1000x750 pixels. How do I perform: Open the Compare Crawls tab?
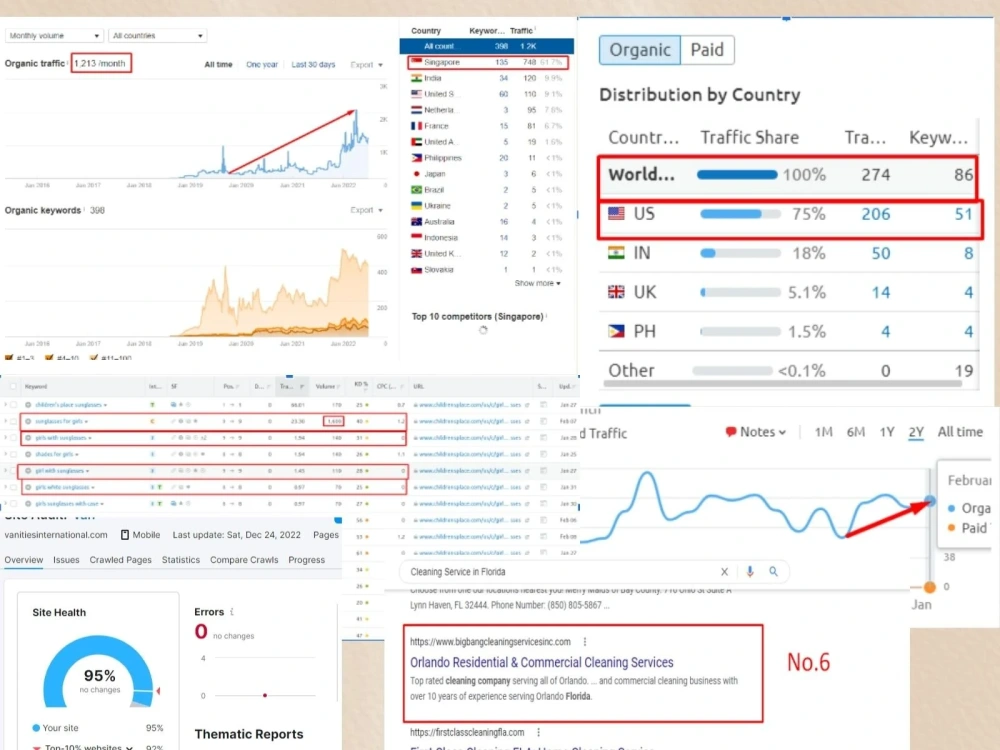coord(244,559)
